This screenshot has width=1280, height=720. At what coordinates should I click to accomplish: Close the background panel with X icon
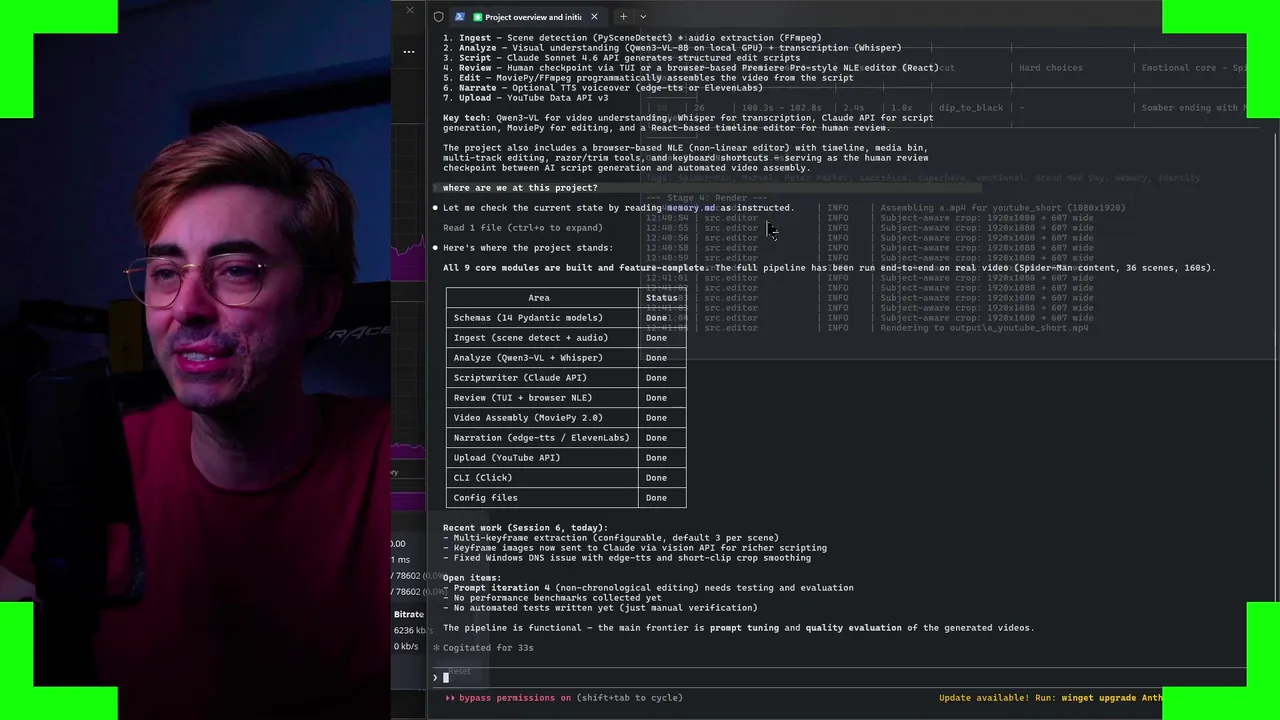410,10
